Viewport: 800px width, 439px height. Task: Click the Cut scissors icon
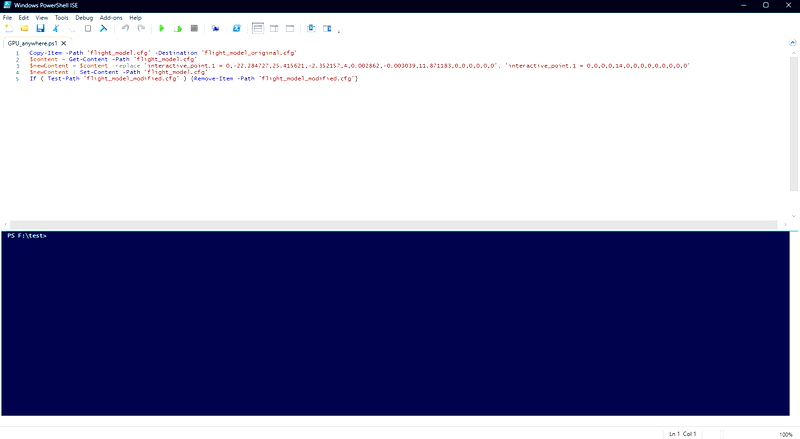57,29
